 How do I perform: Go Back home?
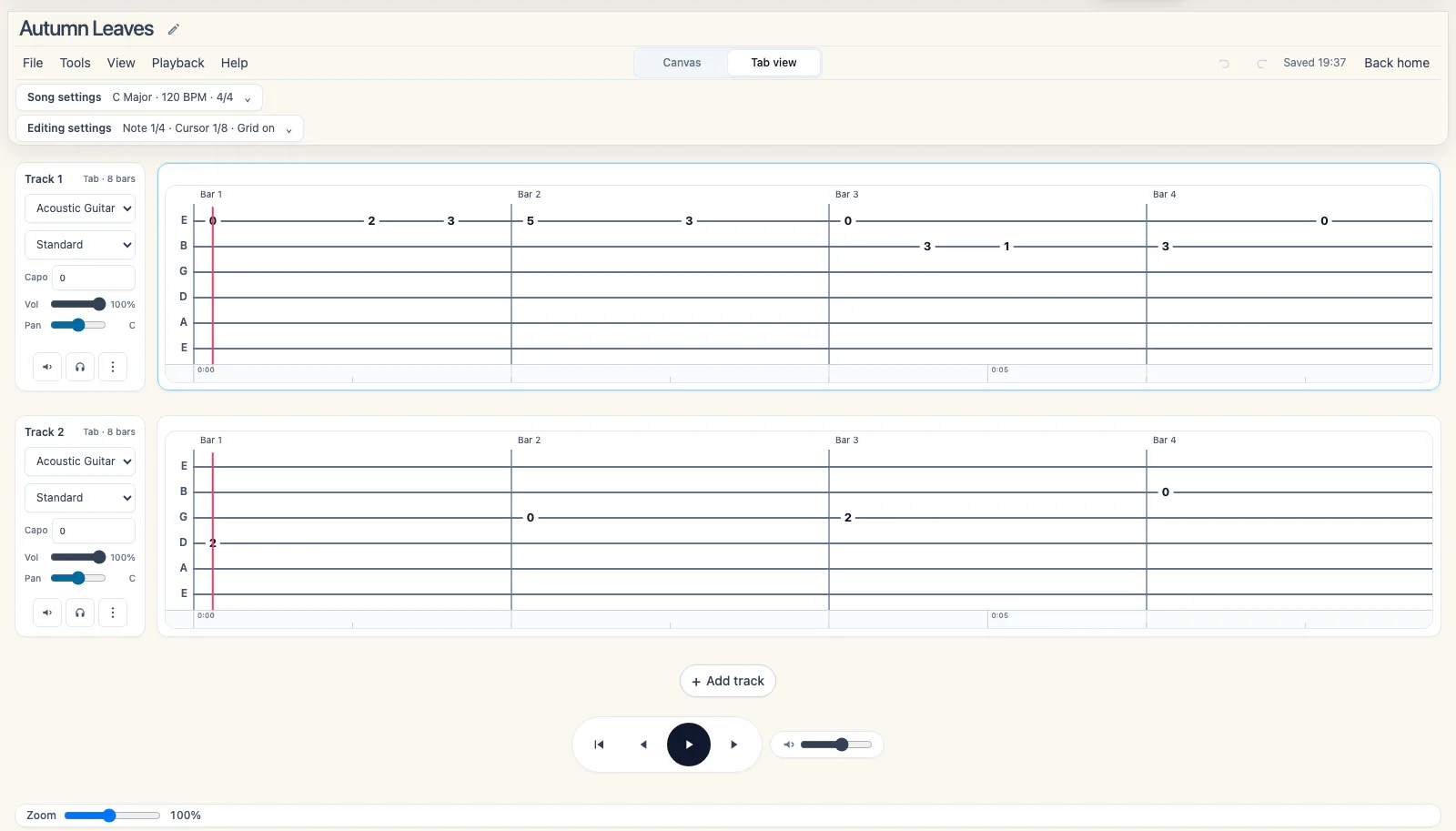tap(1397, 63)
